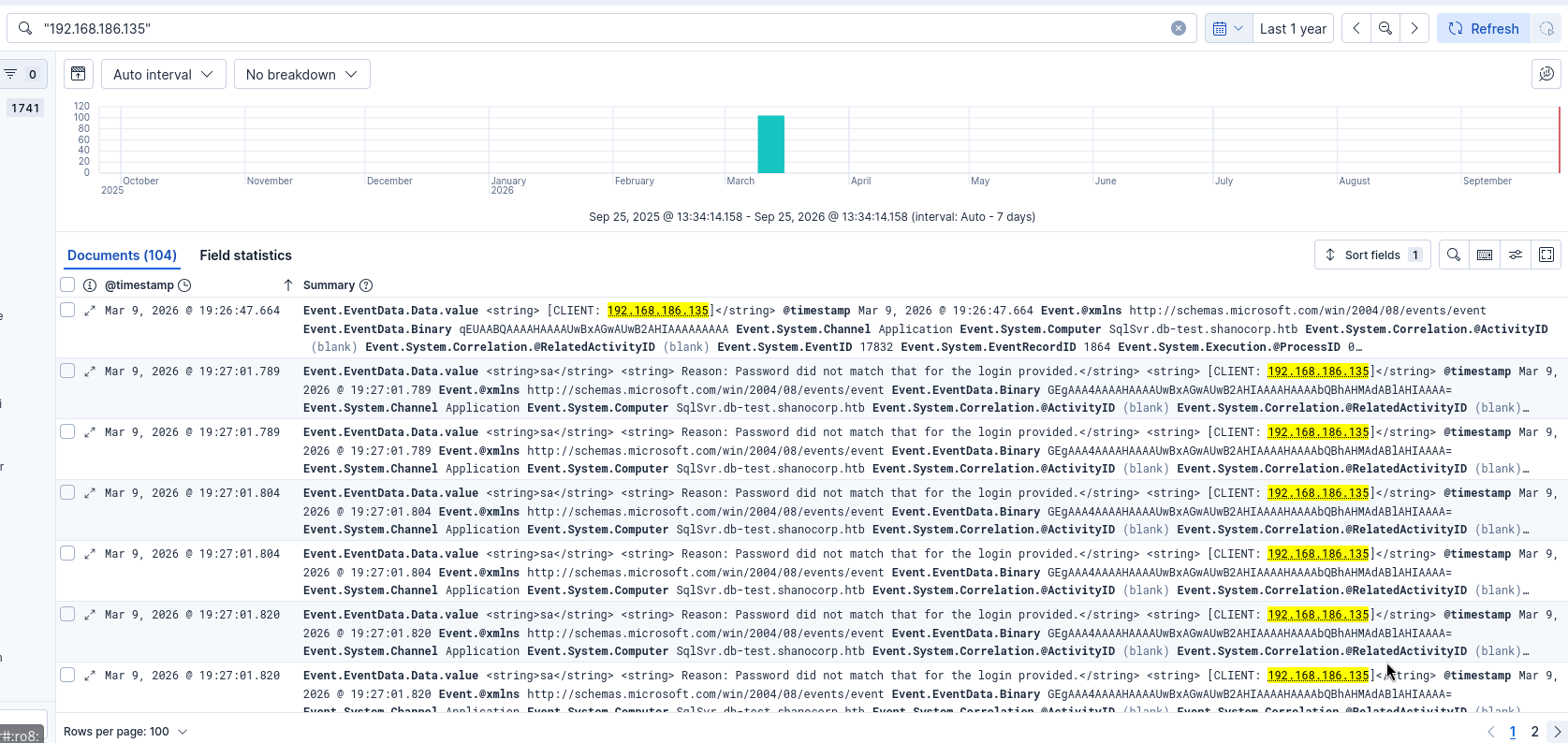The width and height of the screenshot is (1568, 743).
Task: Check the select all rows checkbox
Action: [67, 284]
